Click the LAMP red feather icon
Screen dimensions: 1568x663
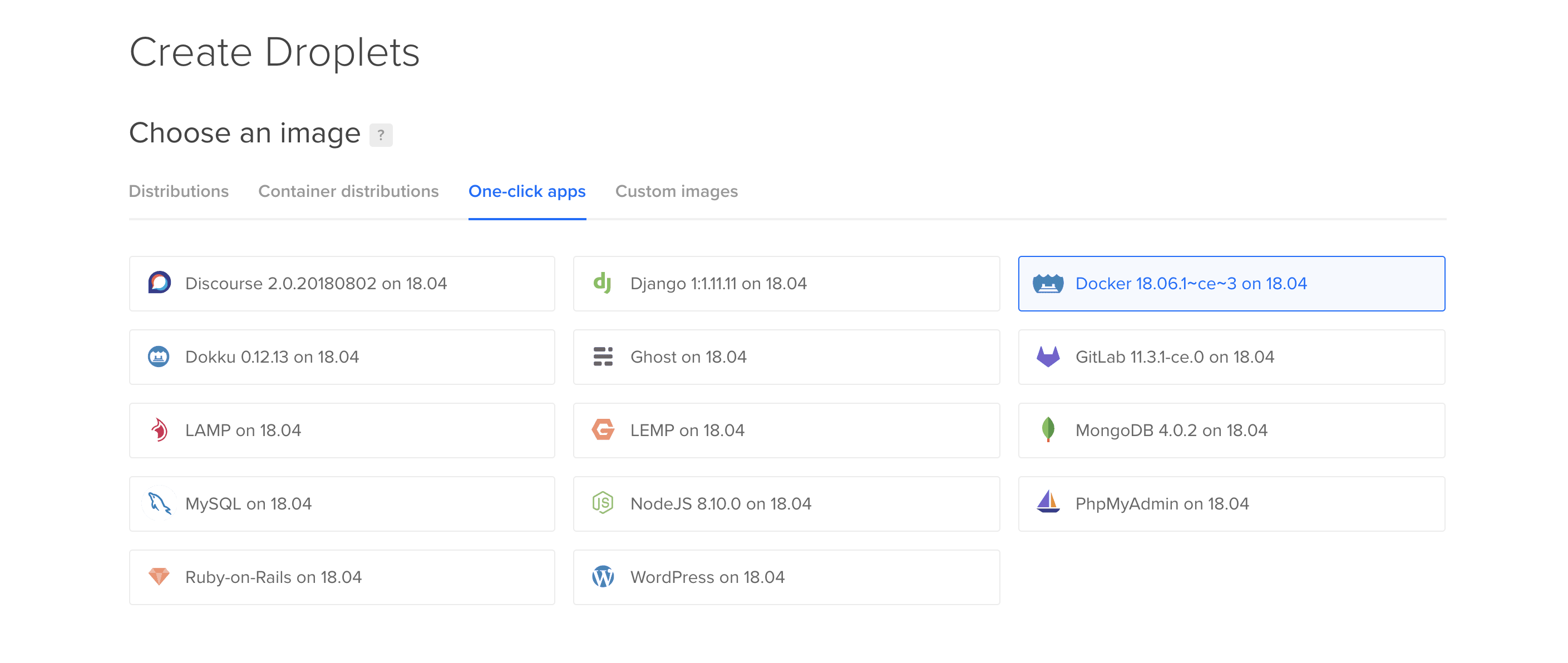click(159, 430)
